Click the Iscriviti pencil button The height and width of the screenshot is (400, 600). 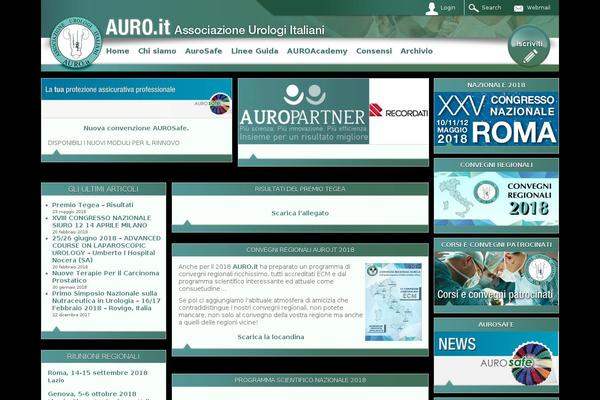(529, 47)
